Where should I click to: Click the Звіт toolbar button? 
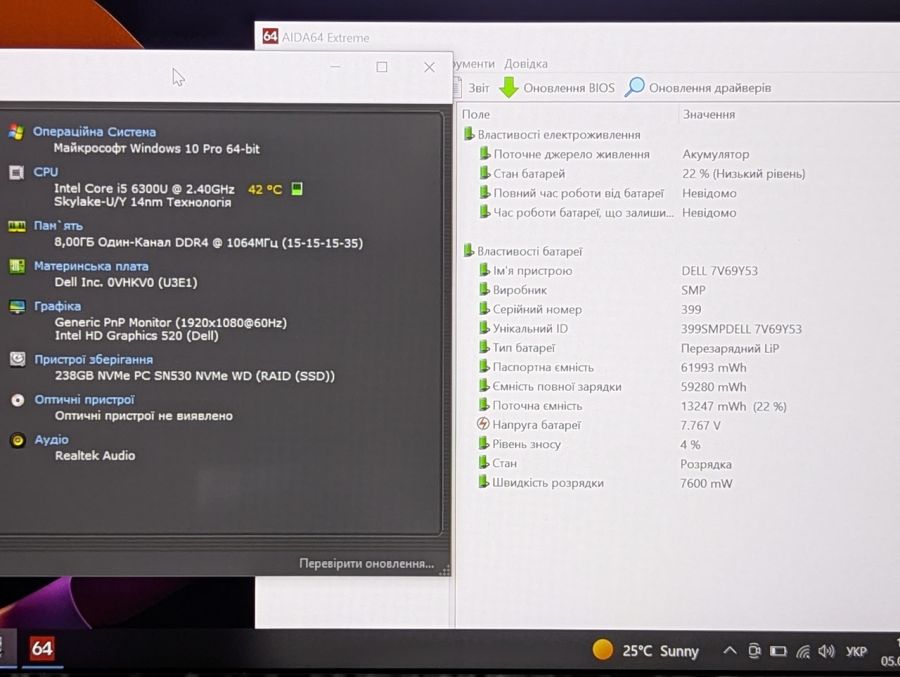pyautogui.click(x=472, y=88)
